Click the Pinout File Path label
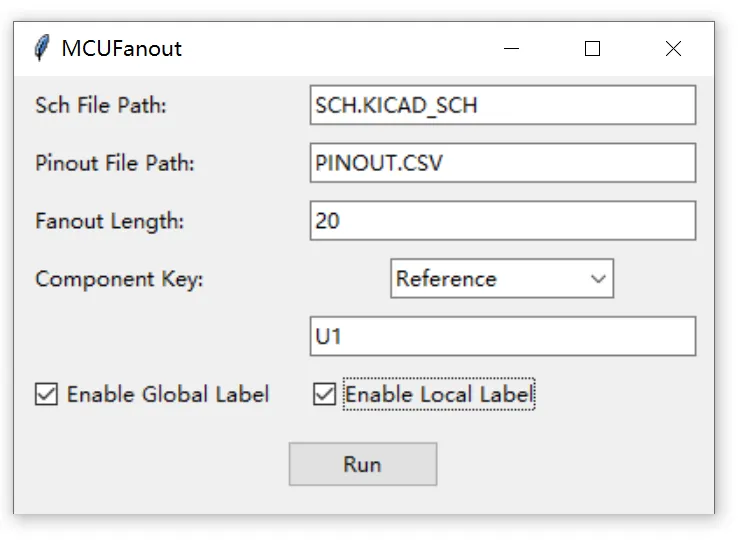The image size is (738, 541). 114,163
